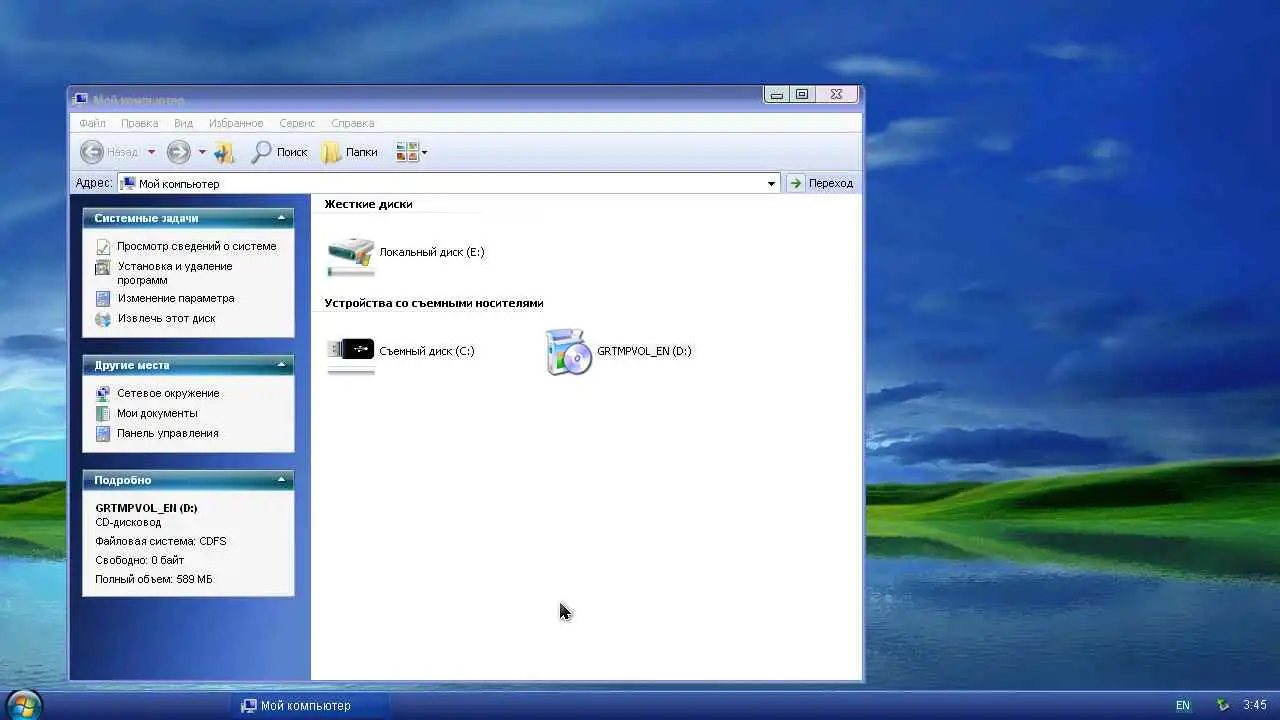Click Установка и удаление программ link
The width and height of the screenshot is (1280, 720).
click(x=174, y=273)
